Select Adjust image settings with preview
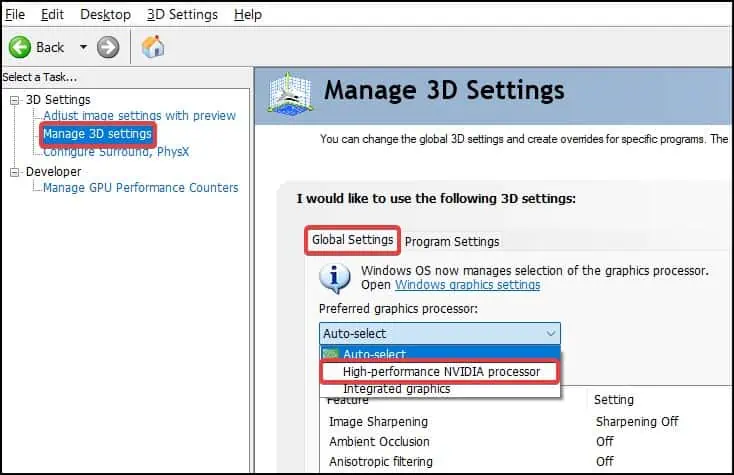The width and height of the screenshot is (734, 475). [140, 116]
